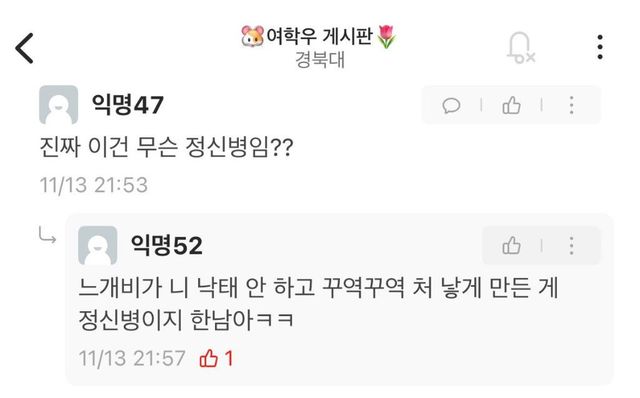Click the 익명52 username
This screenshot has height=398, width=640.
167,245
